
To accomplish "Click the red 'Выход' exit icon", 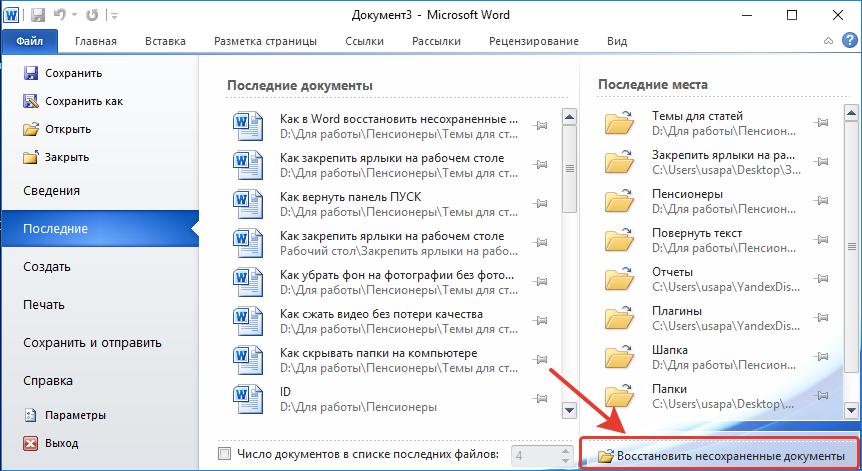I will 31,443.
